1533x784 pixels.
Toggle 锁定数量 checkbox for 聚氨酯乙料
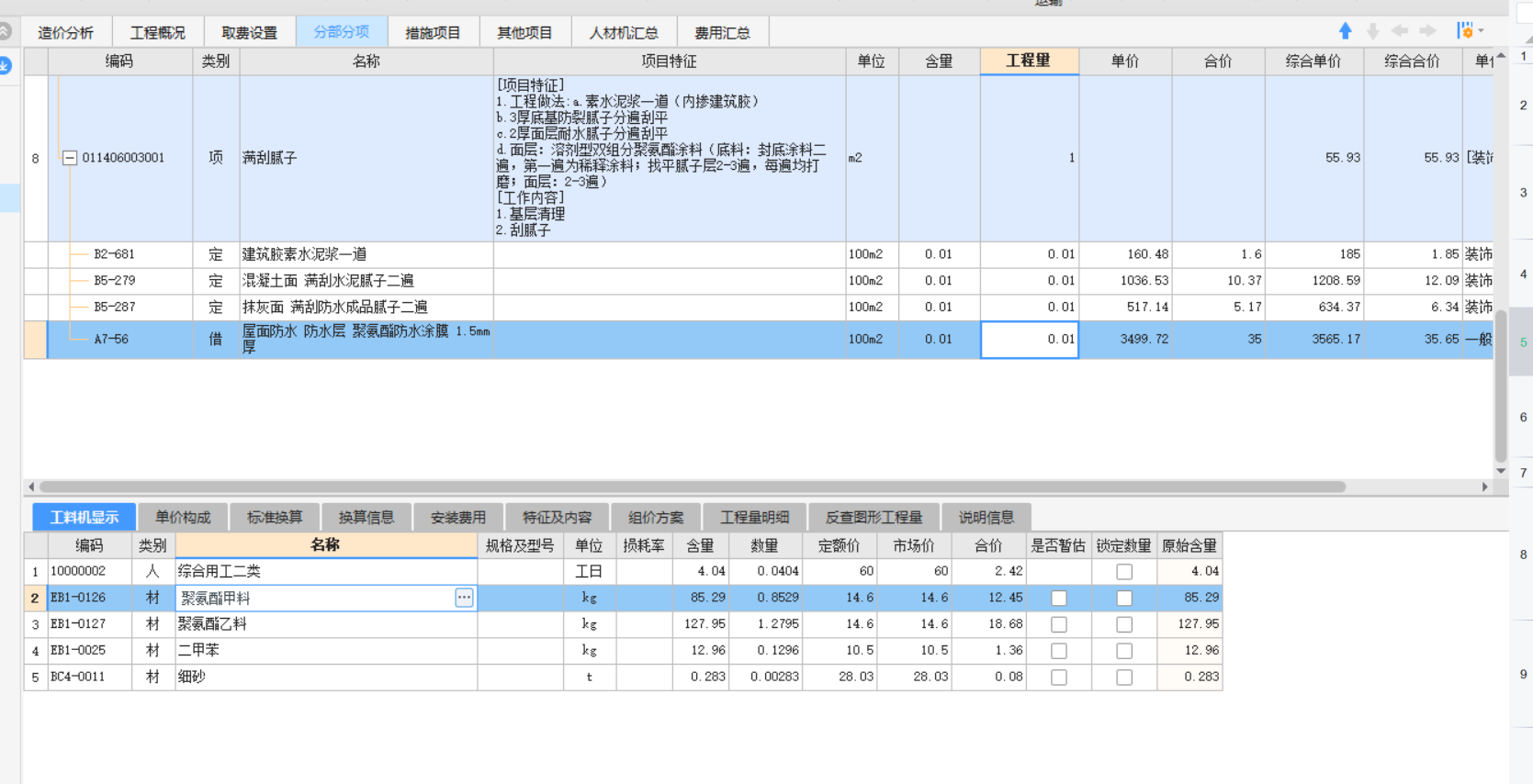tap(1124, 624)
